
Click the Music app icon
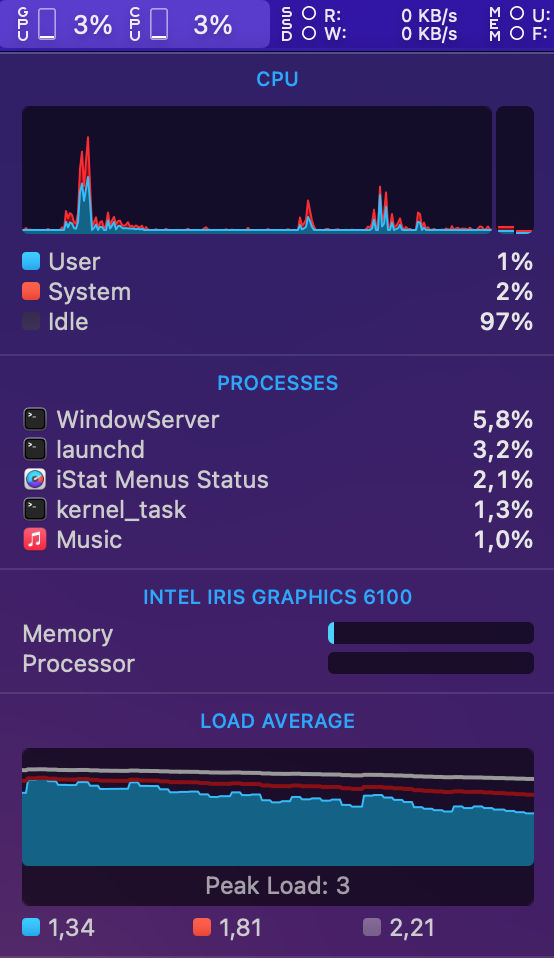tap(35, 539)
